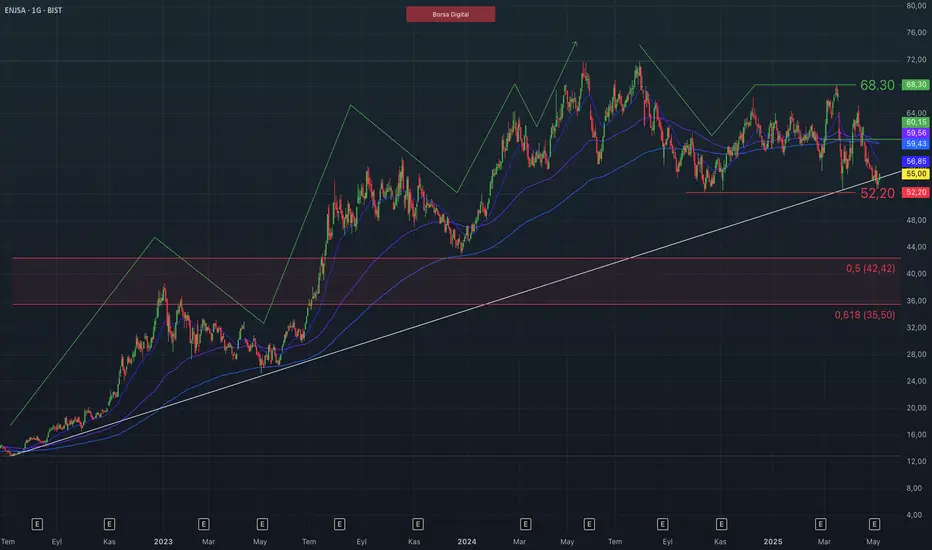Click the Borsa Digital badge
932x550 pixels.
tap(451, 14)
